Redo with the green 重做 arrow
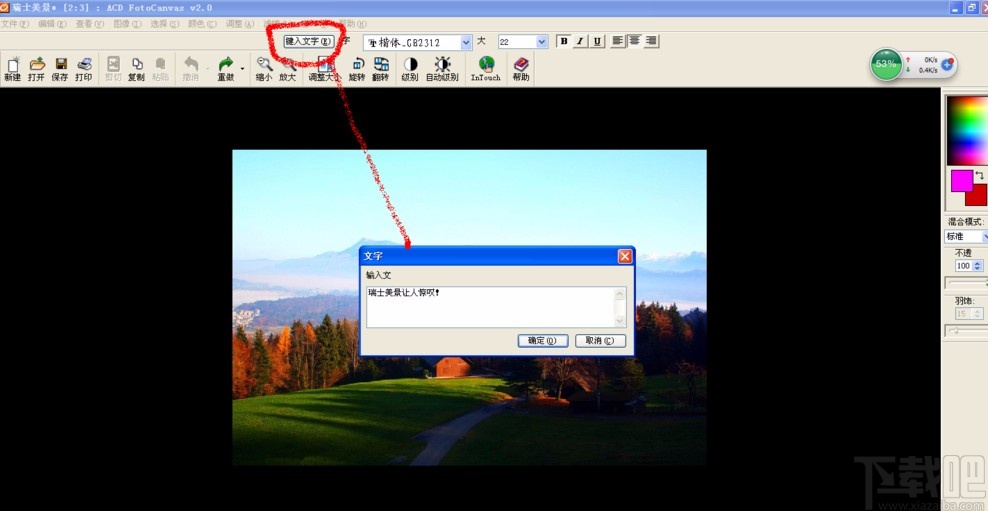Image resolution: width=988 pixels, height=511 pixels. coord(226,69)
